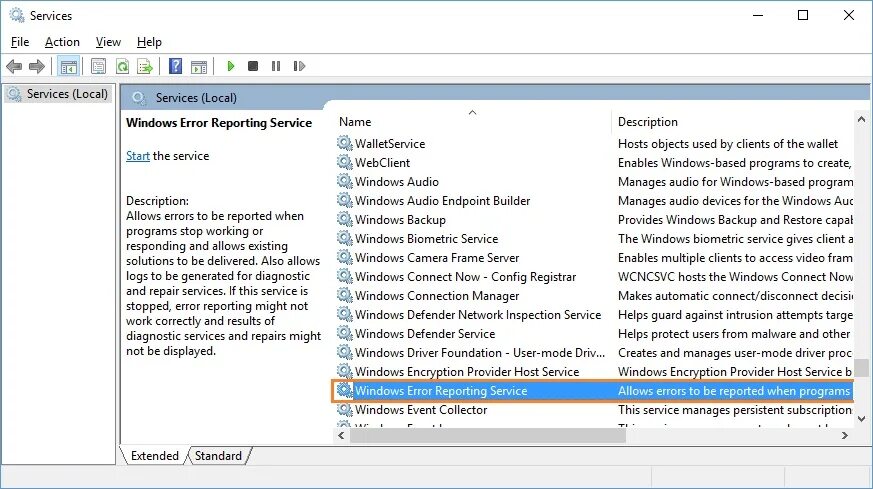873x489 pixels.
Task: Toggle Show/Hide Action Pane toolbar icon
Action: (199, 67)
